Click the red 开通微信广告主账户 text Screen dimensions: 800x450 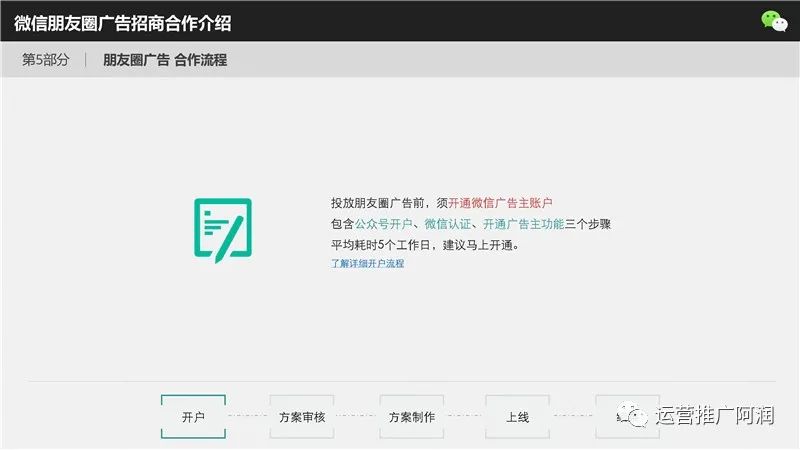500,203
